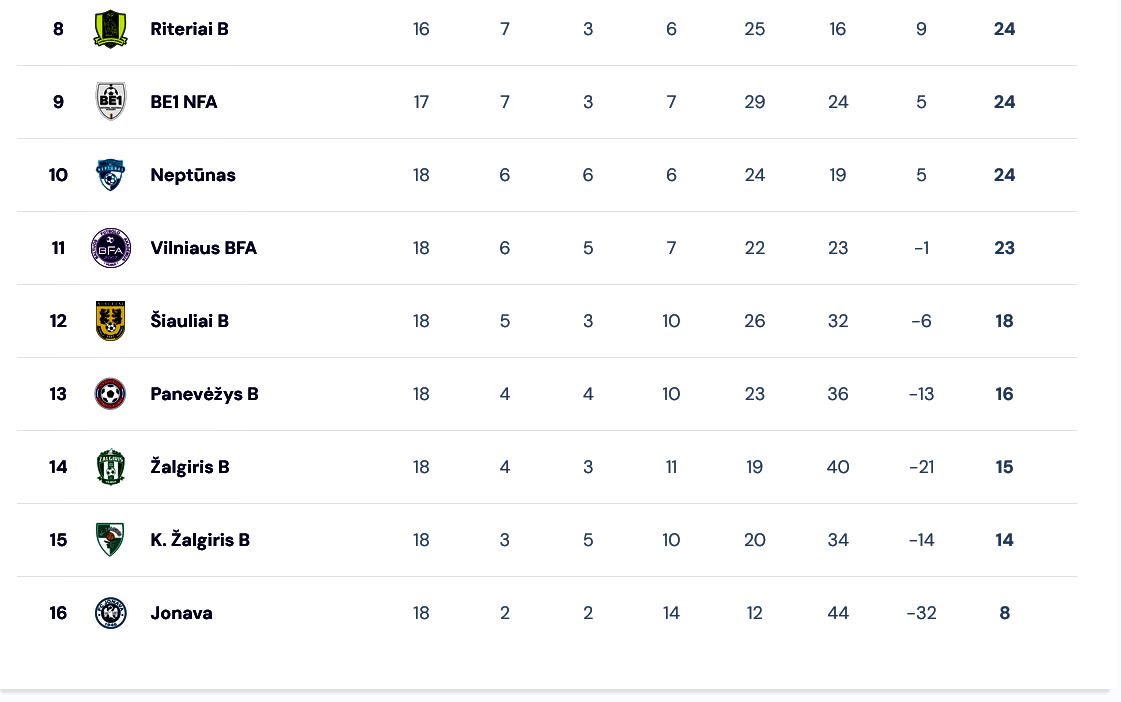Image resolution: width=1121 pixels, height=702 pixels.
Task: Open the BE1 NFA team page
Action: pos(184,102)
